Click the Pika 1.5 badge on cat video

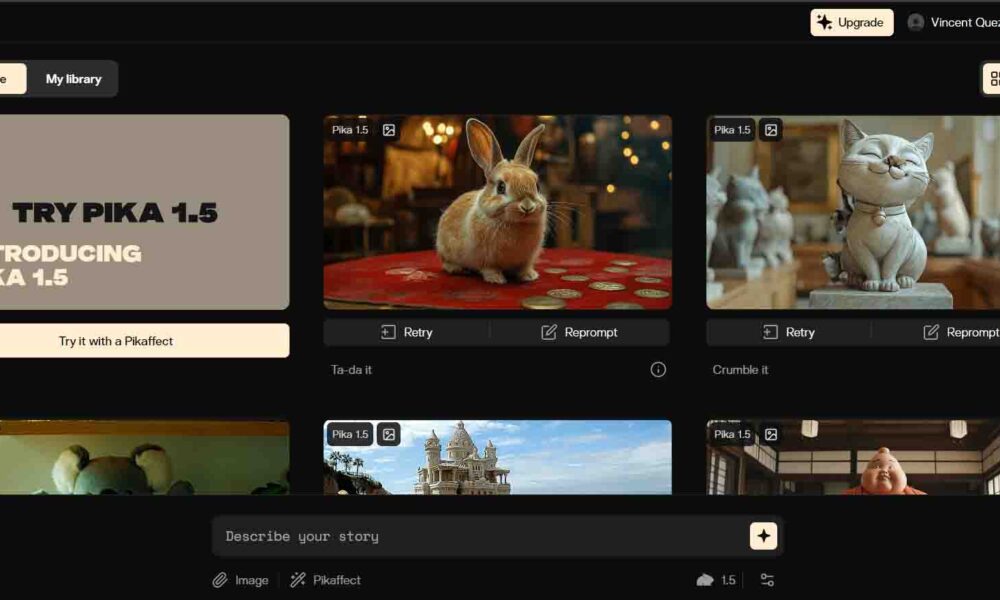[x=732, y=130]
